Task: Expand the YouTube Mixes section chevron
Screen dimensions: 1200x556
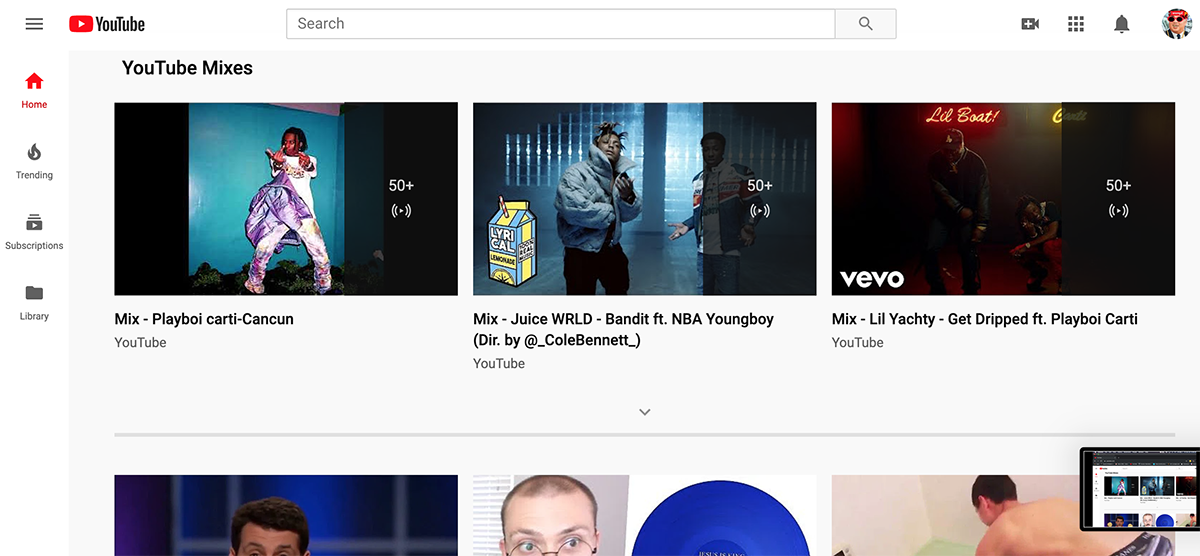Action: [x=645, y=412]
